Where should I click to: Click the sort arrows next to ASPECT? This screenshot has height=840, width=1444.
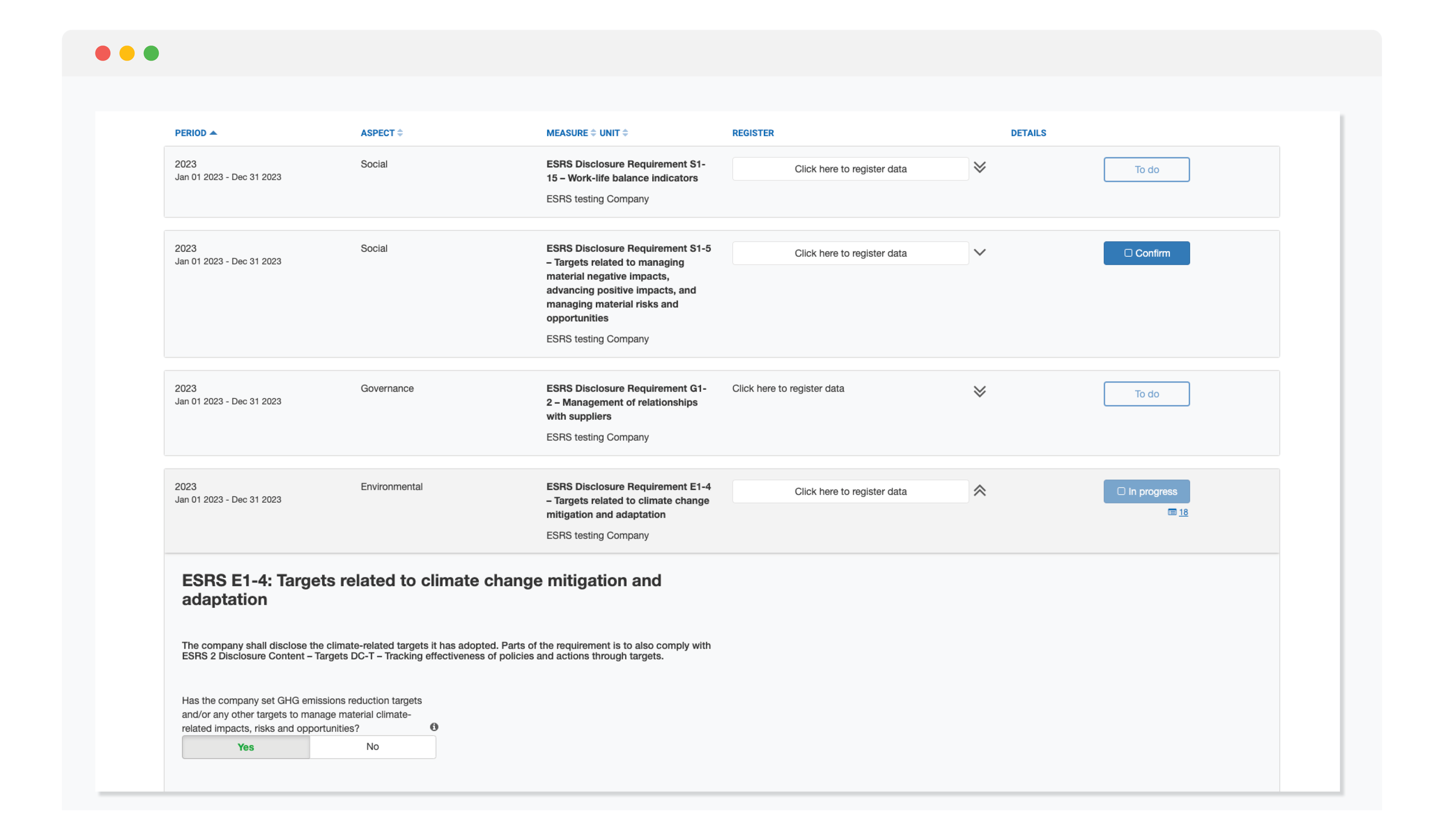tap(400, 132)
